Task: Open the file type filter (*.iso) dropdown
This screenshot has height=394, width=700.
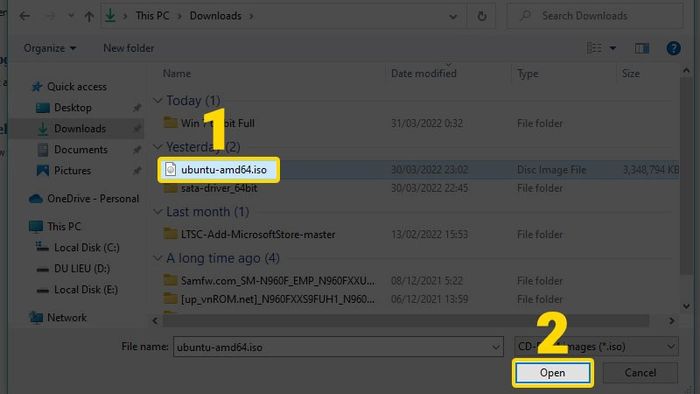Action: [596, 347]
